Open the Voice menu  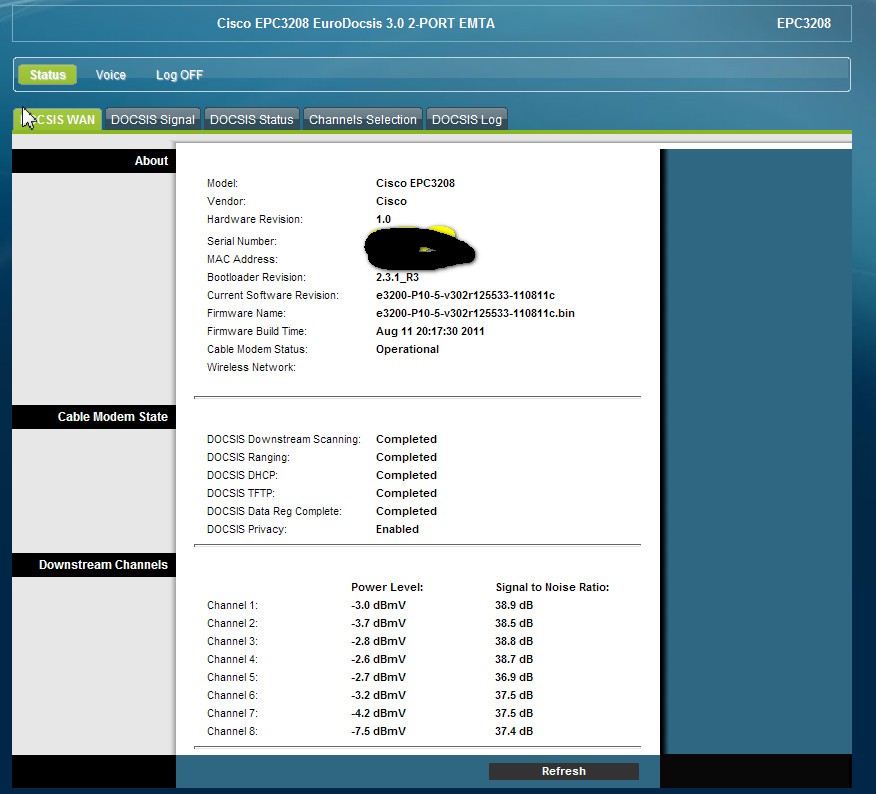[111, 75]
